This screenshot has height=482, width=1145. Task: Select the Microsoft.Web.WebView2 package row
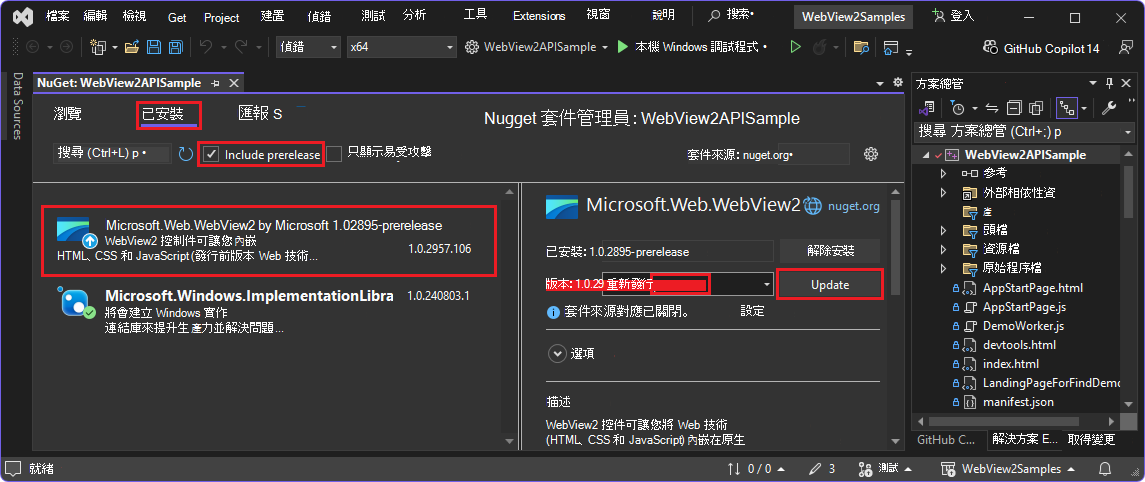pyautogui.click(x=269, y=242)
